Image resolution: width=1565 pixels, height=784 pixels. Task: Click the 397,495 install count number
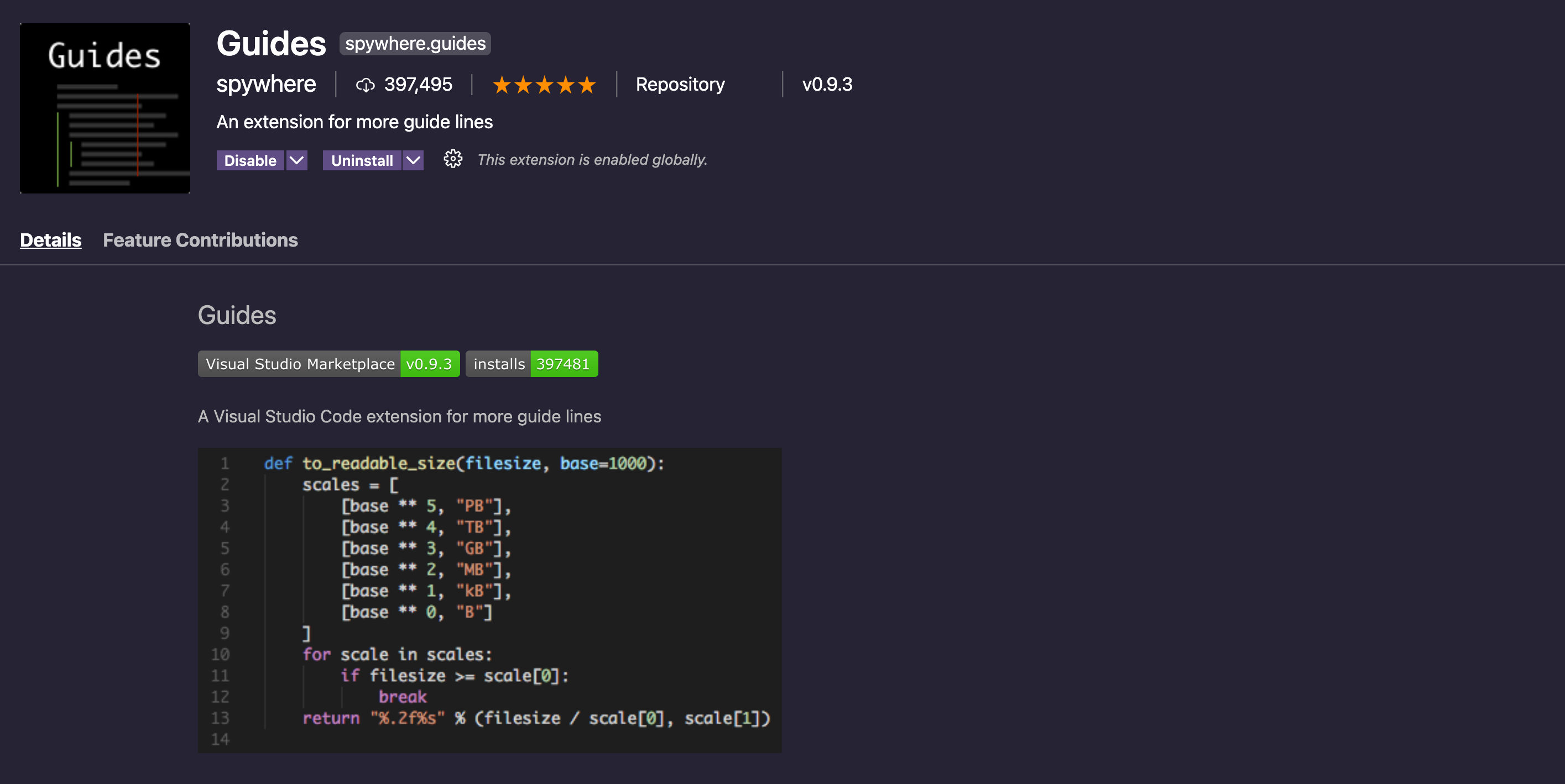[x=418, y=84]
